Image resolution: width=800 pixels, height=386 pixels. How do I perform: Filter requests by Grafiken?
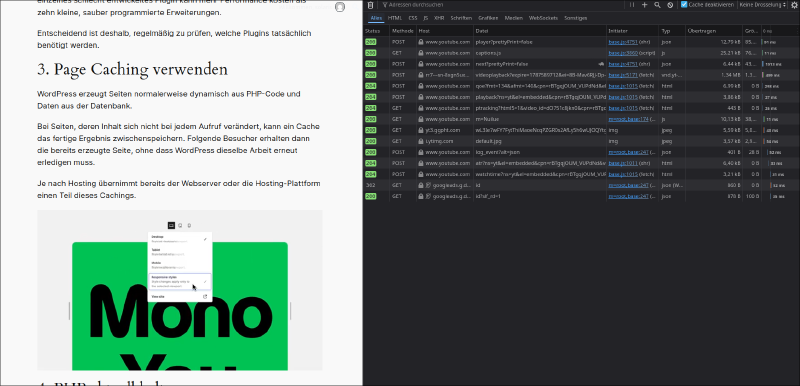tap(488, 18)
